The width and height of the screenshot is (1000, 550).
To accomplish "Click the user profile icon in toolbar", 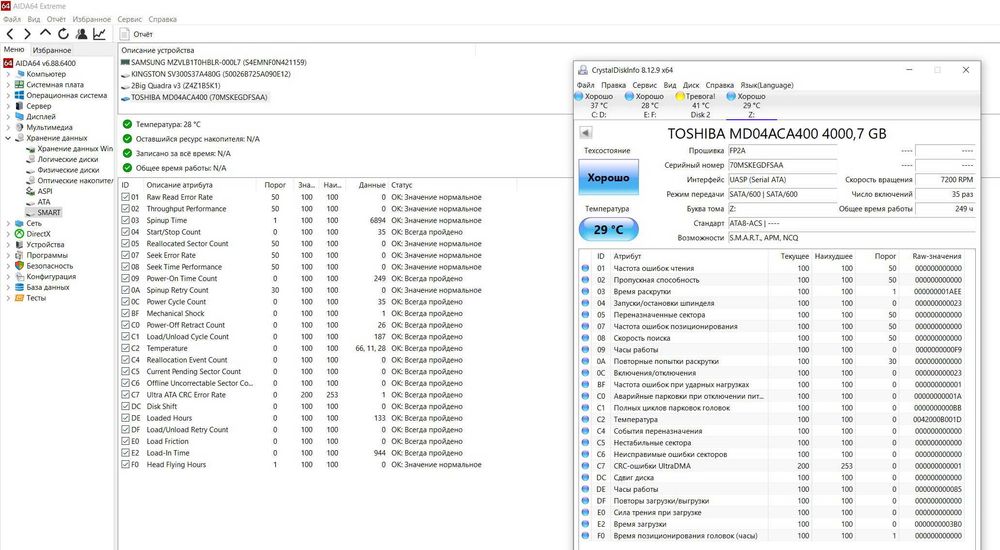I will click(x=82, y=34).
